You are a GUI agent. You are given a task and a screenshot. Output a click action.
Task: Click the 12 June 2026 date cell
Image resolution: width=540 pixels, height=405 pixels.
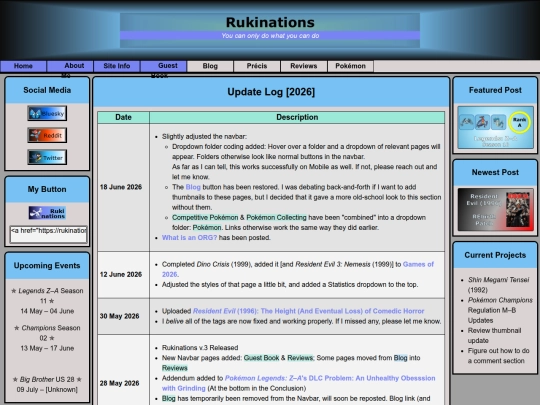[123, 274]
